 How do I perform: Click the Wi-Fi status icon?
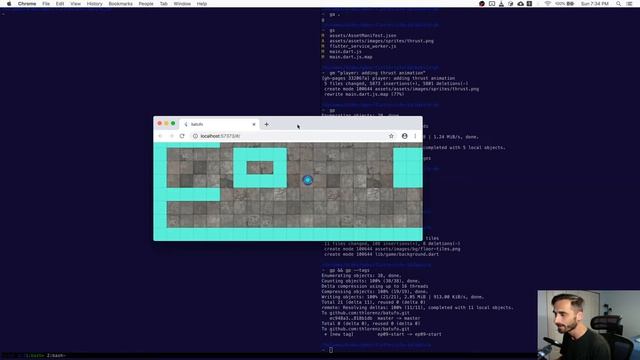point(548,4)
